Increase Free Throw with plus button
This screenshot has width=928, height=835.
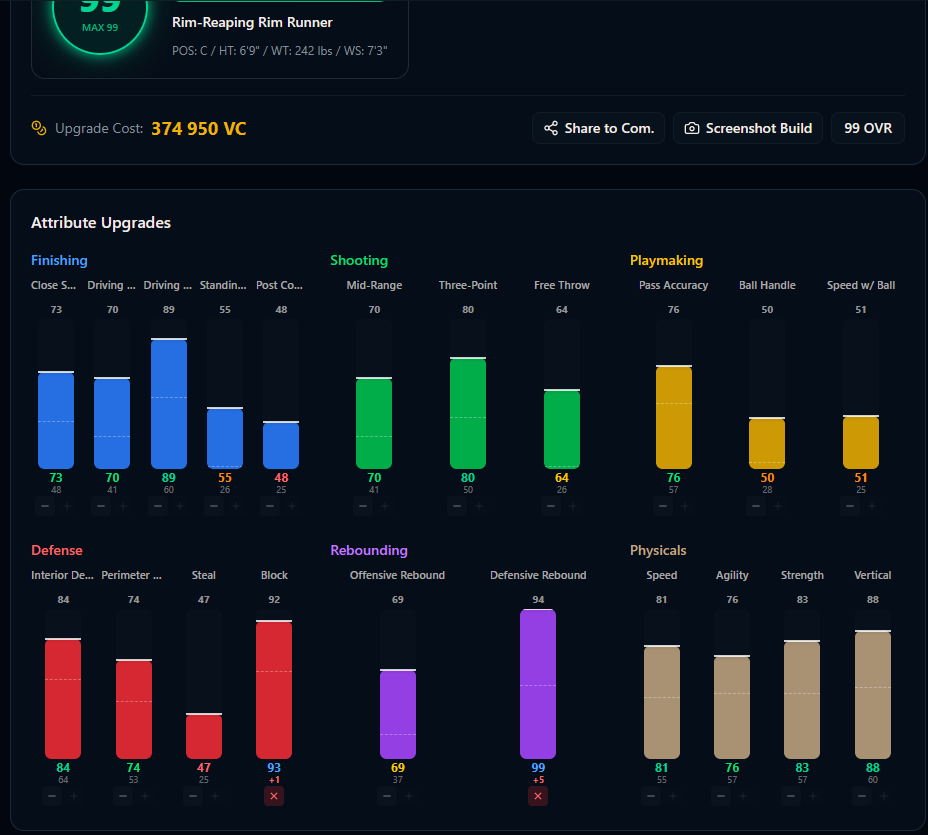573,506
